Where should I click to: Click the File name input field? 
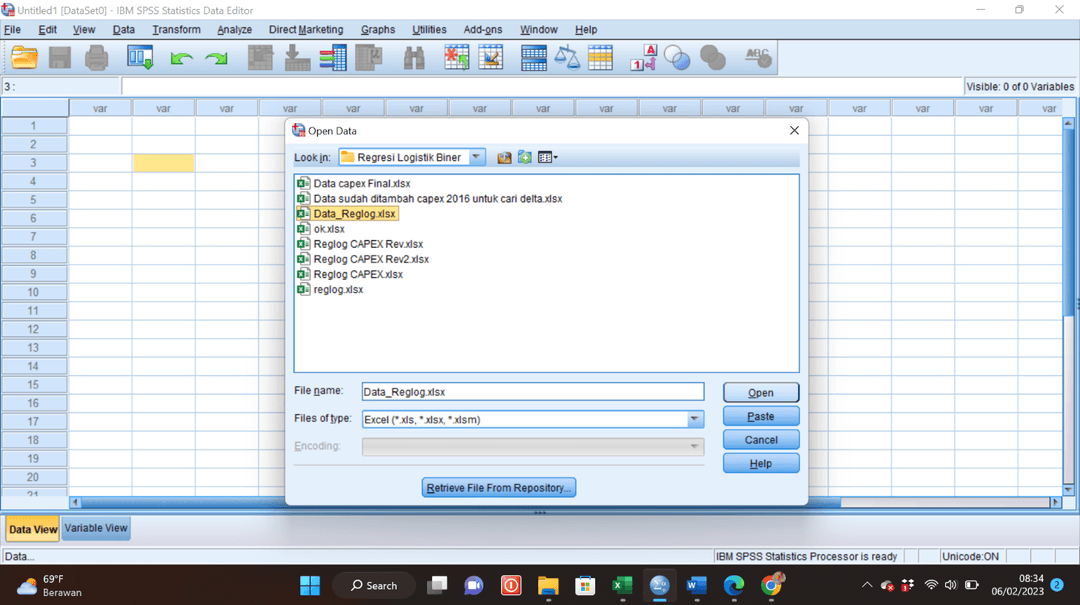click(x=532, y=392)
